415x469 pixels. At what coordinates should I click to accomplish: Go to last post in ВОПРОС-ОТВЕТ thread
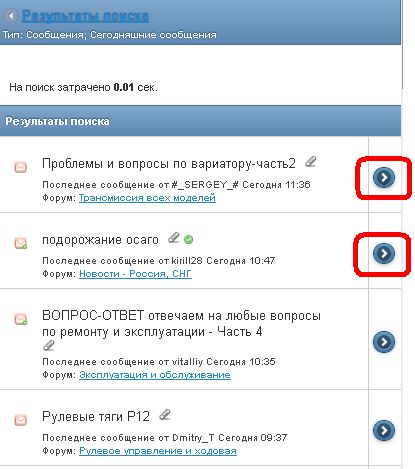pos(384,342)
